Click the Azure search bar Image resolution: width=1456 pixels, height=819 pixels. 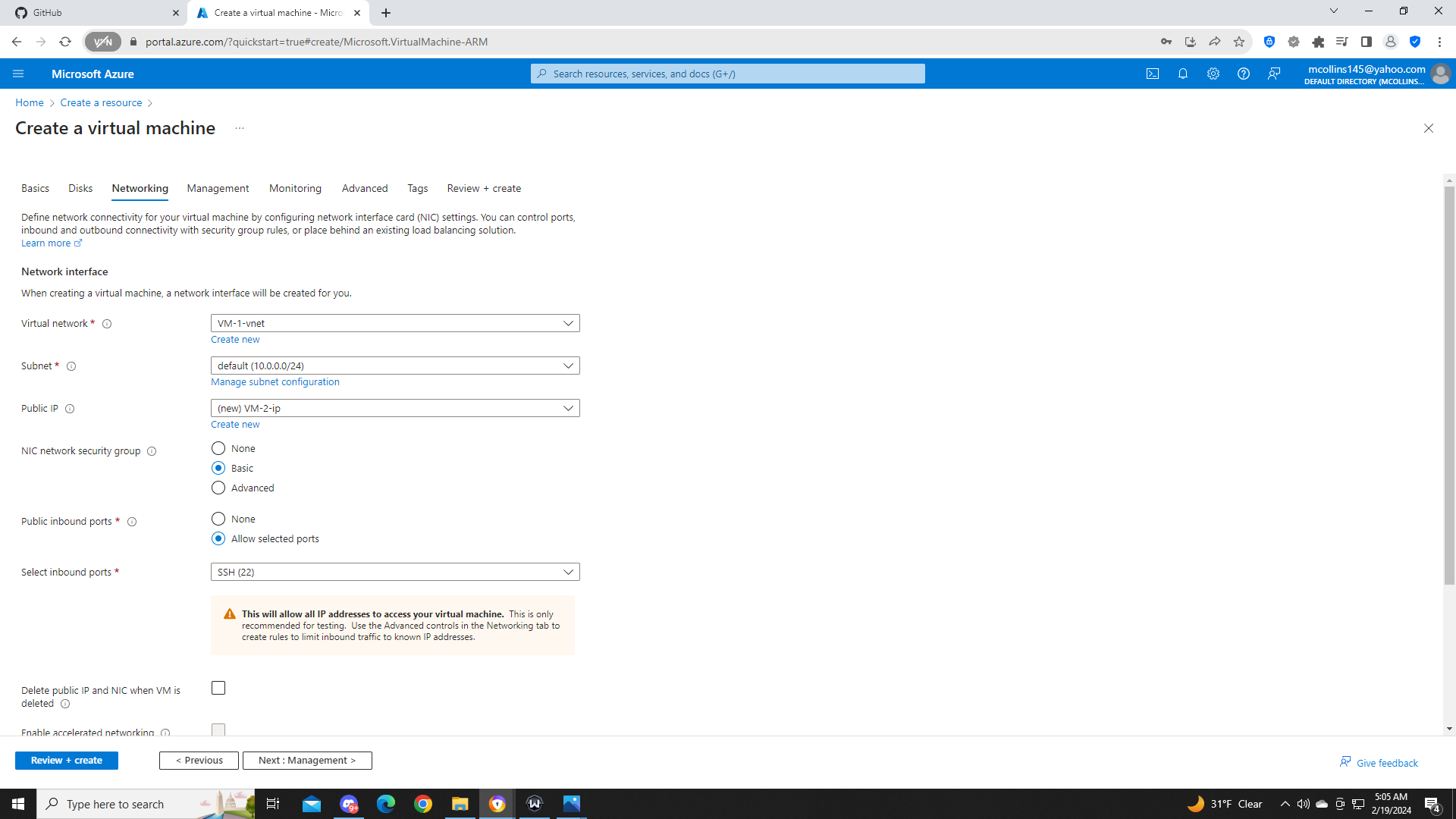(x=727, y=74)
